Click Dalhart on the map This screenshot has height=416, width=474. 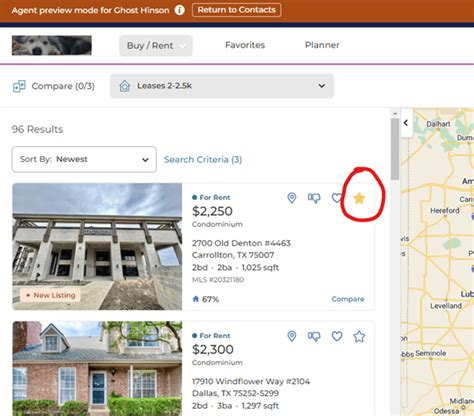(x=438, y=124)
